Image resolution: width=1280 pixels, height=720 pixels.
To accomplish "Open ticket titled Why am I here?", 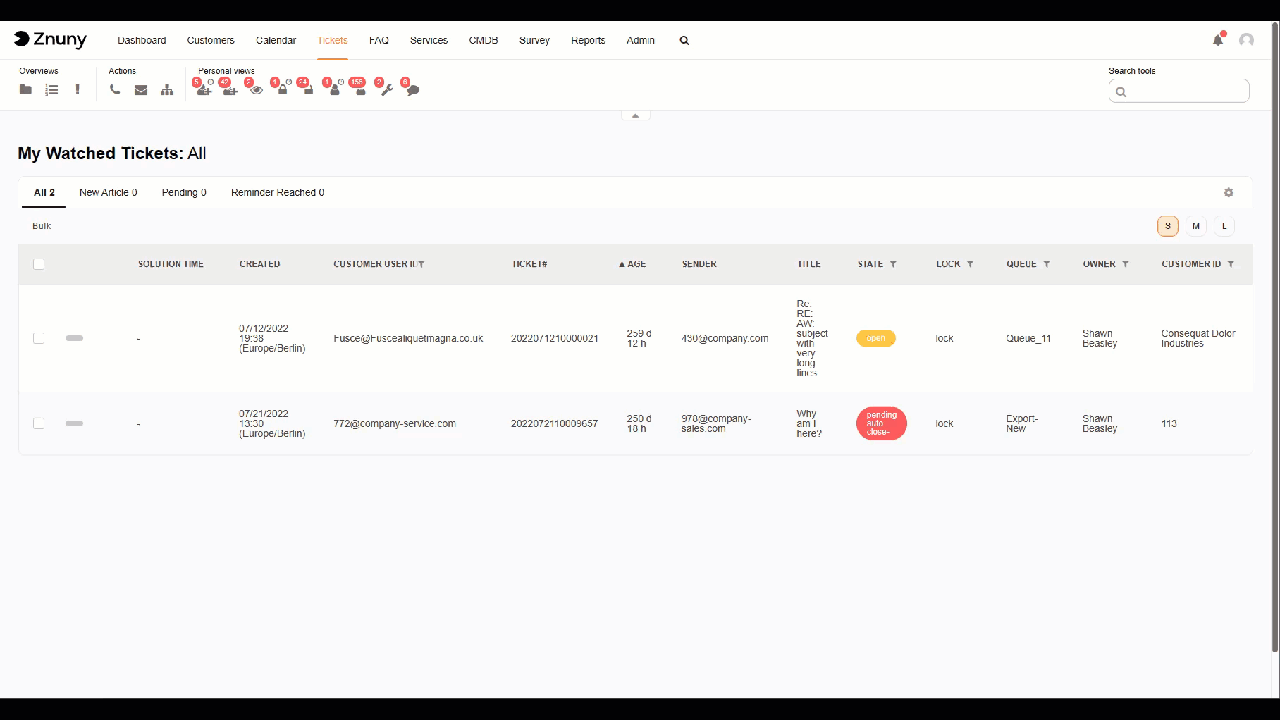I will coord(808,423).
